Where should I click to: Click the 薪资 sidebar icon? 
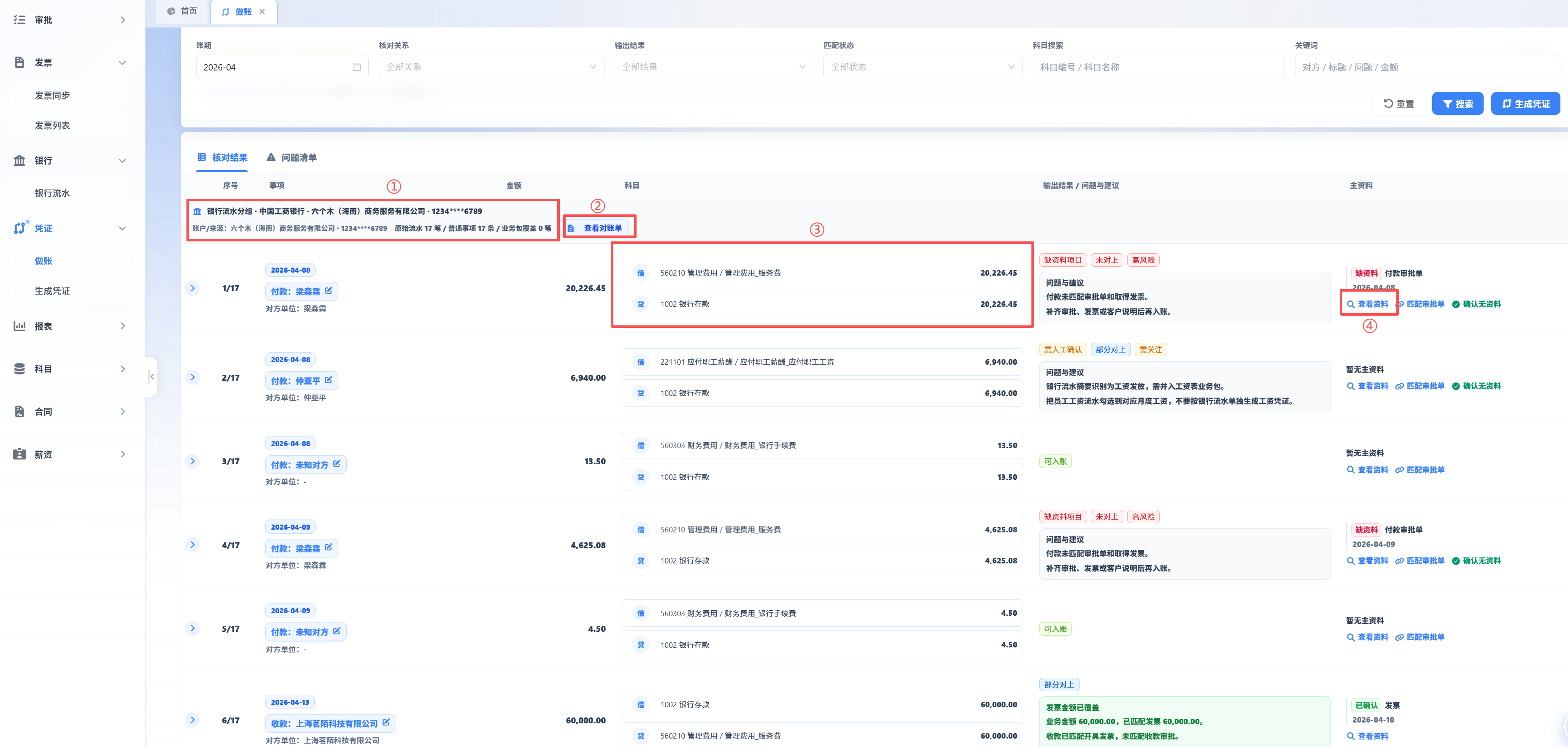pos(19,454)
